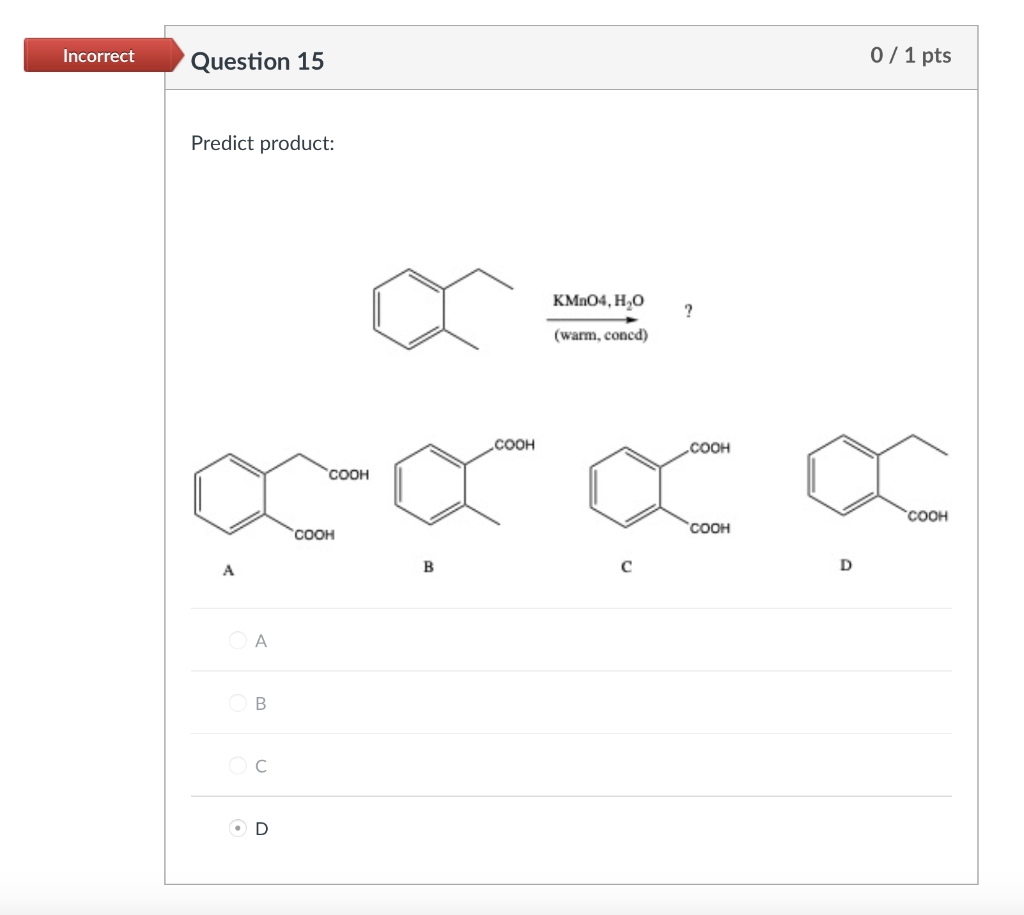Click the bold letter D under structure

(x=846, y=565)
